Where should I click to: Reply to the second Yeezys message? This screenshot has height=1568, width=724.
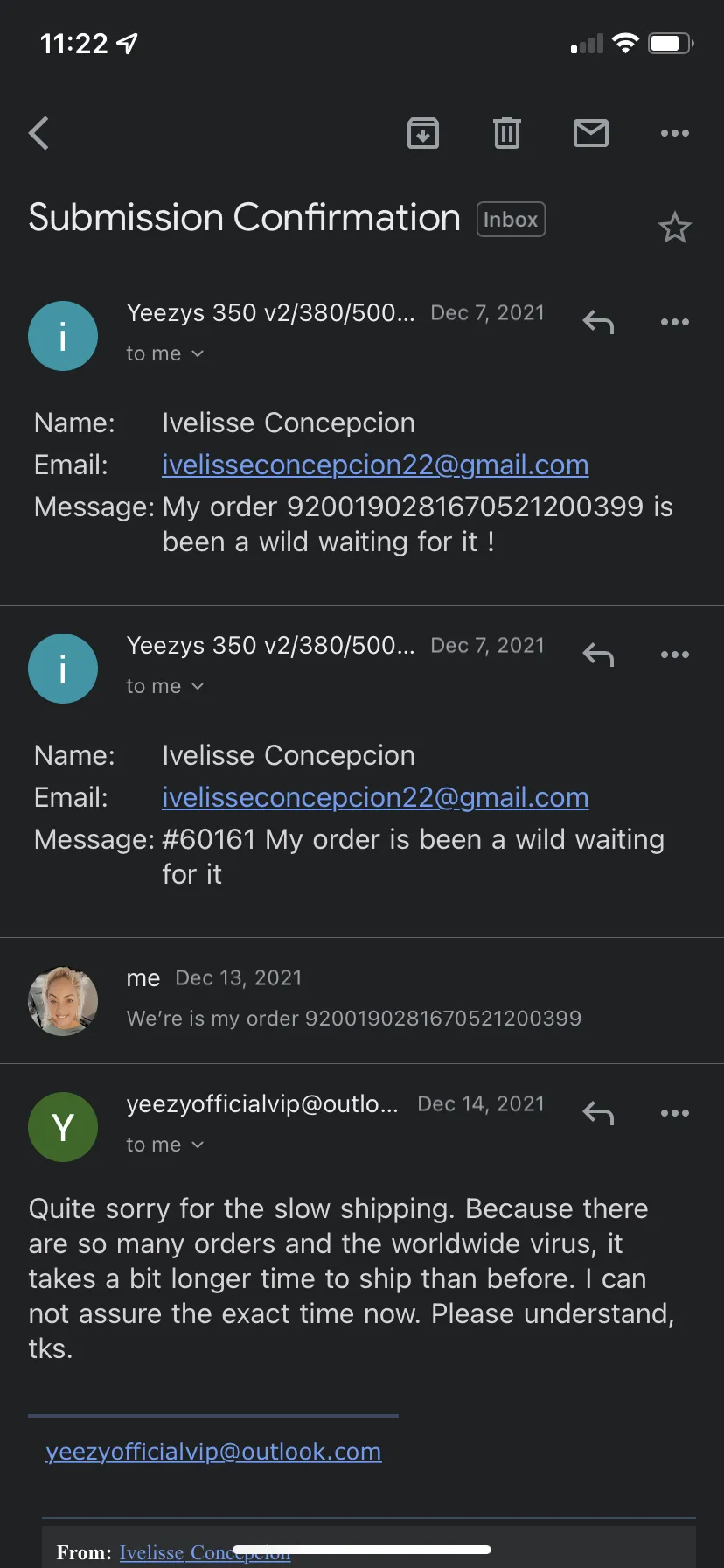click(x=598, y=655)
